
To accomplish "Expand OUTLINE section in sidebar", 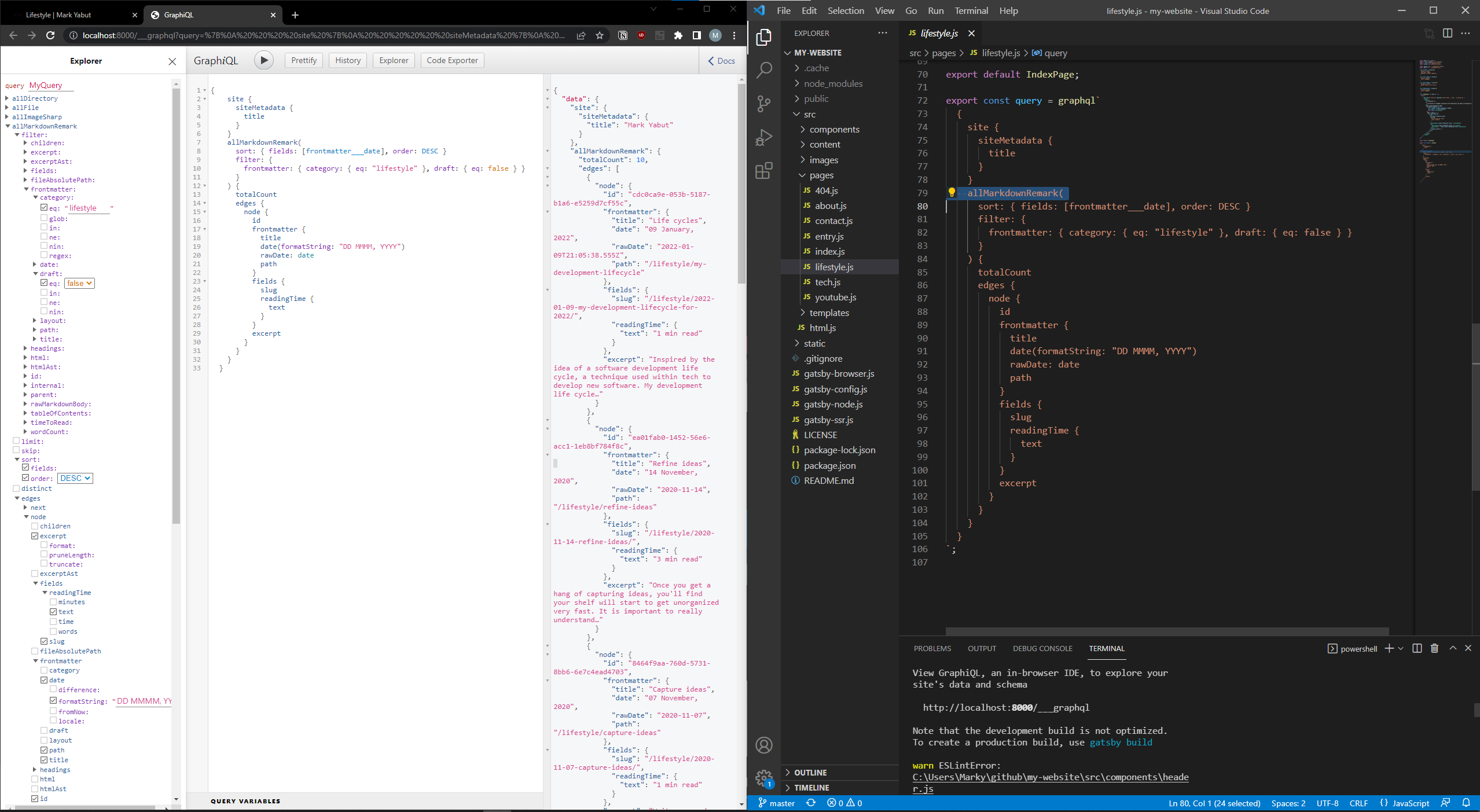I will [x=810, y=773].
